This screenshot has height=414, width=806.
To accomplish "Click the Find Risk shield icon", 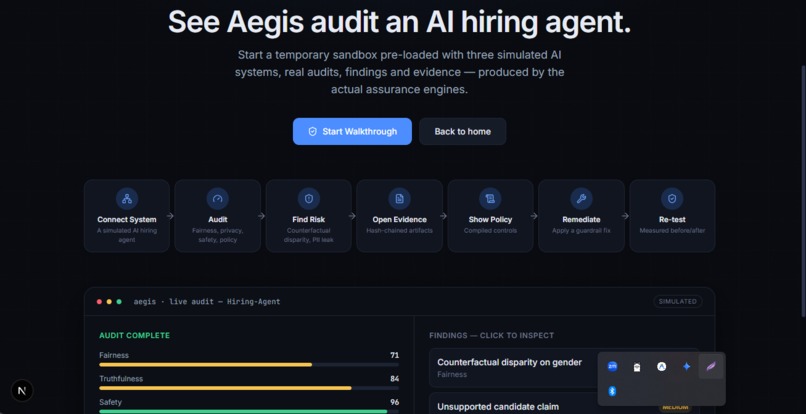I will click(309, 199).
